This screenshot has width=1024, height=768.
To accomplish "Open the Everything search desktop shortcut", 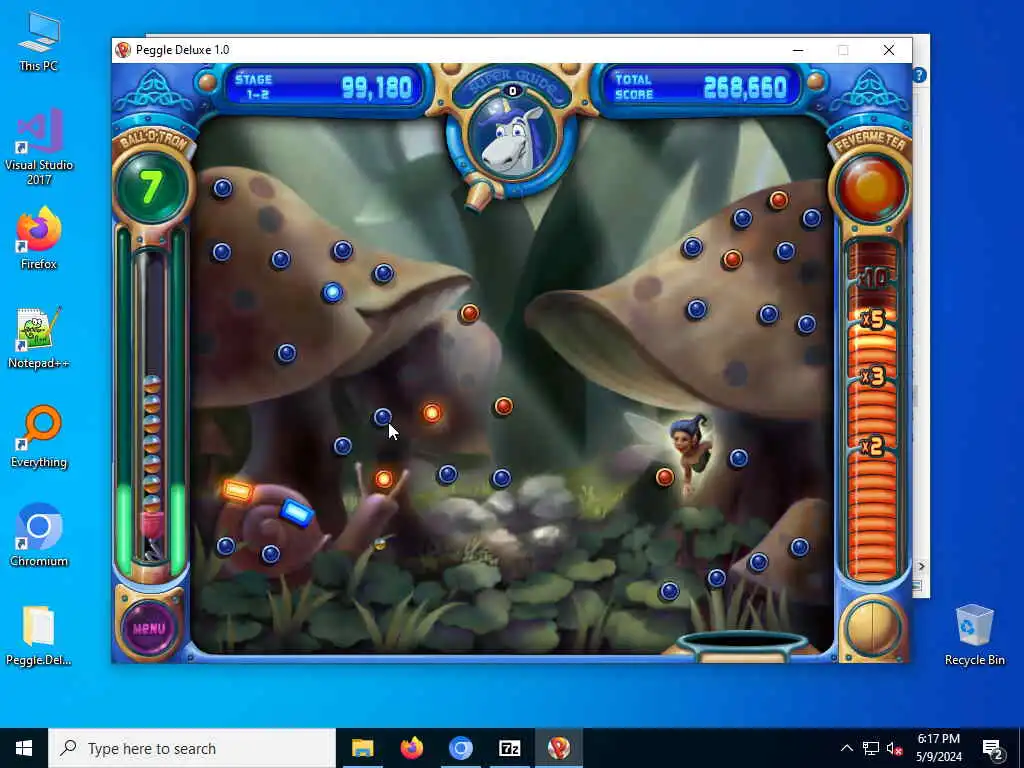I will pyautogui.click(x=39, y=436).
